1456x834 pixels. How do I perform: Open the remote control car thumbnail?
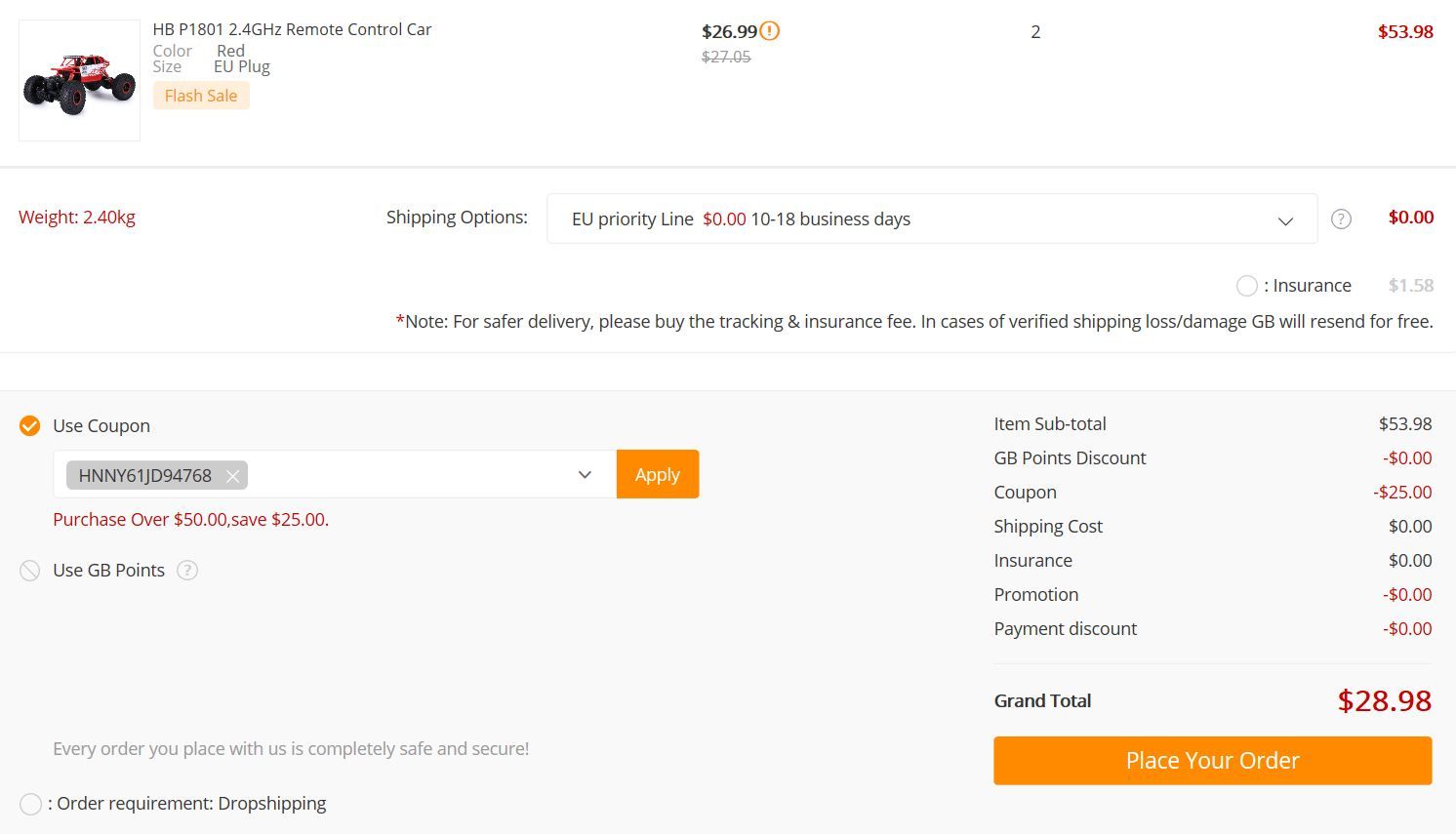[79, 81]
